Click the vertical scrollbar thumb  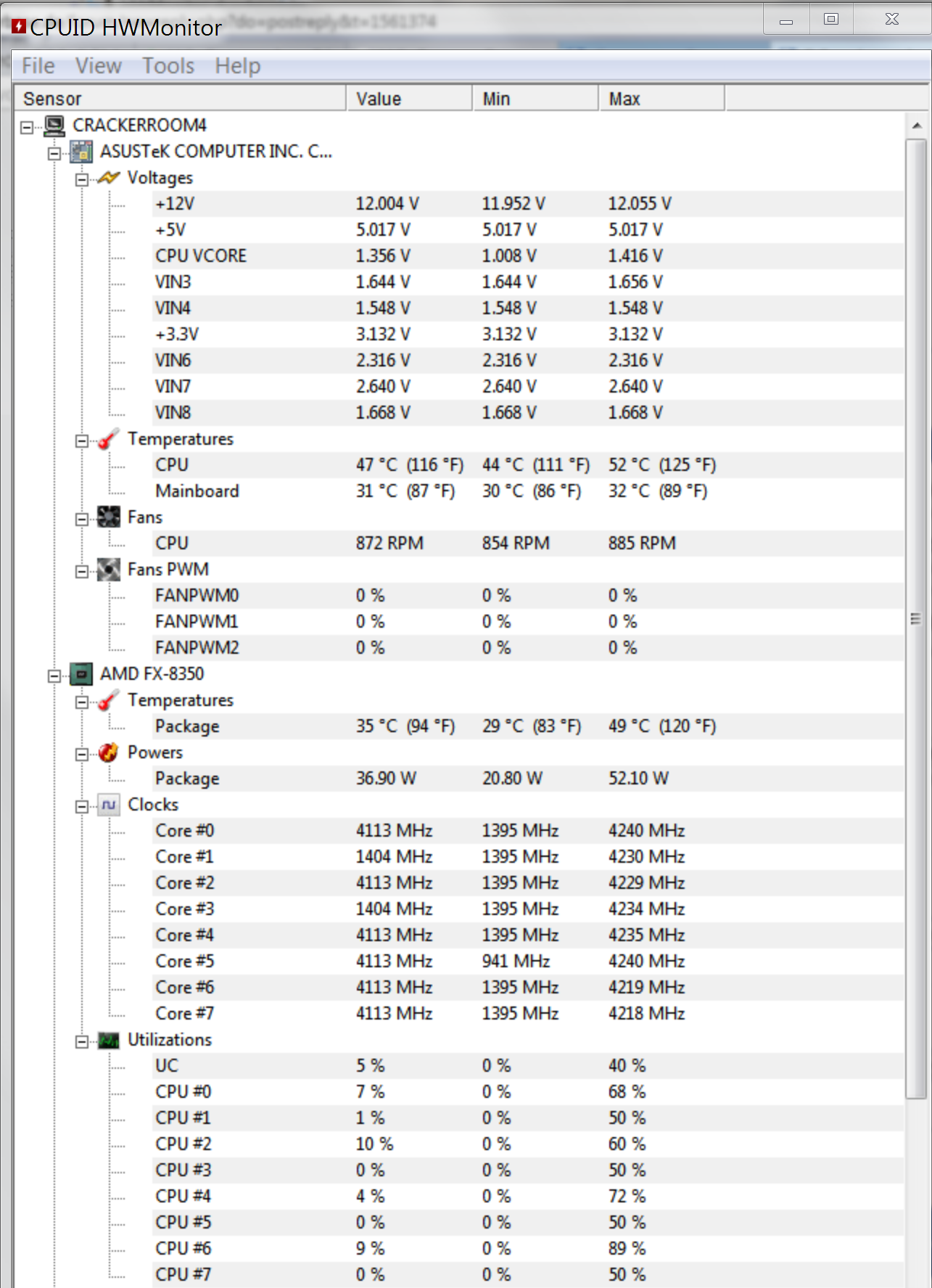click(x=917, y=619)
